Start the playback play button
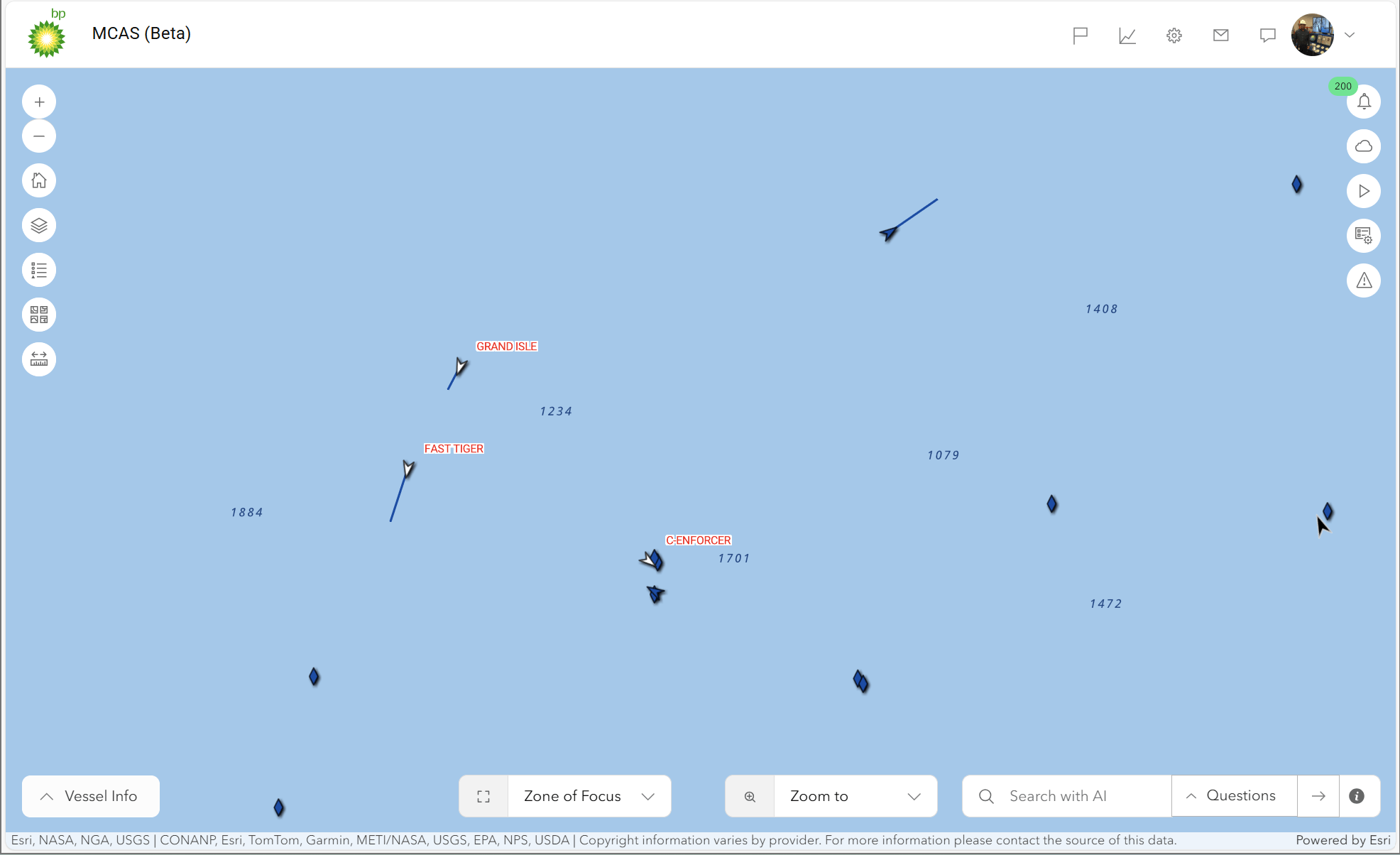Image resolution: width=1400 pixels, height=855 pixels. (x=1363, y=191)
